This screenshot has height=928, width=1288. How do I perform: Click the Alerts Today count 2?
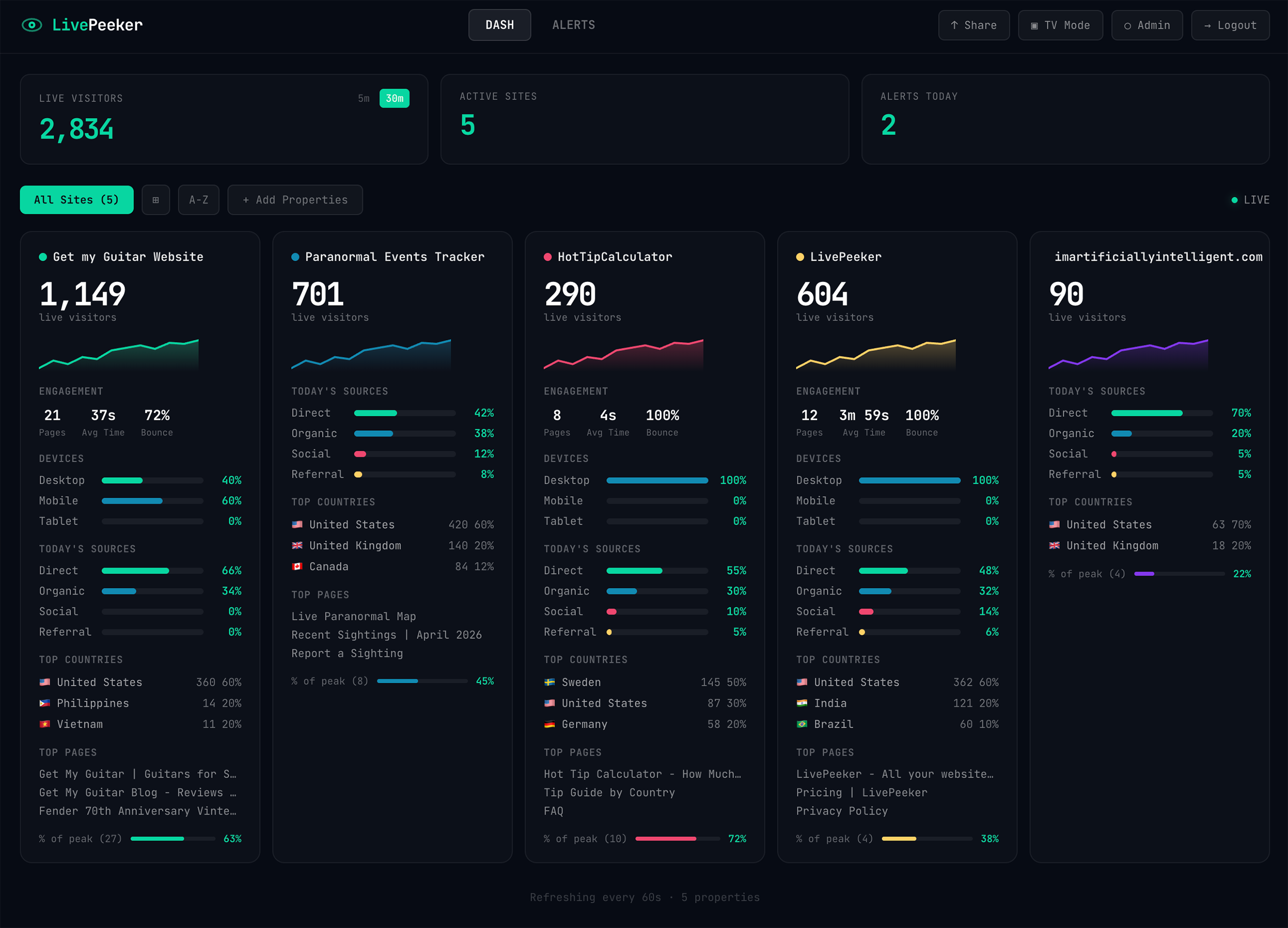coord(888,125)
